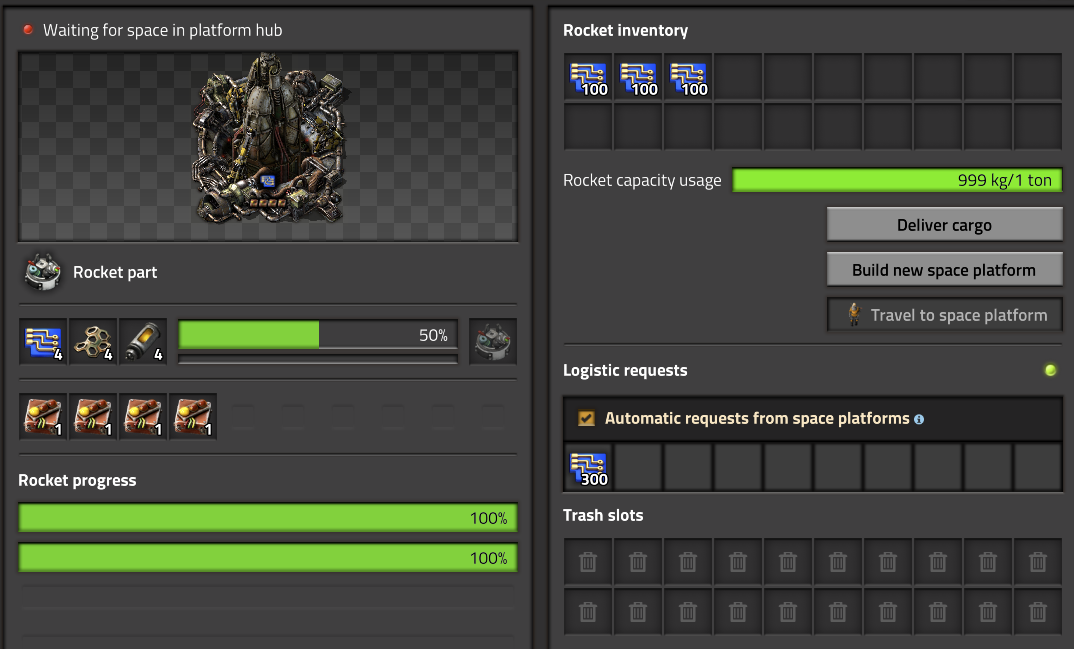Click the rocket silo preview image
The height and width of the screenshot is (649, 1074).
point(268,147)
